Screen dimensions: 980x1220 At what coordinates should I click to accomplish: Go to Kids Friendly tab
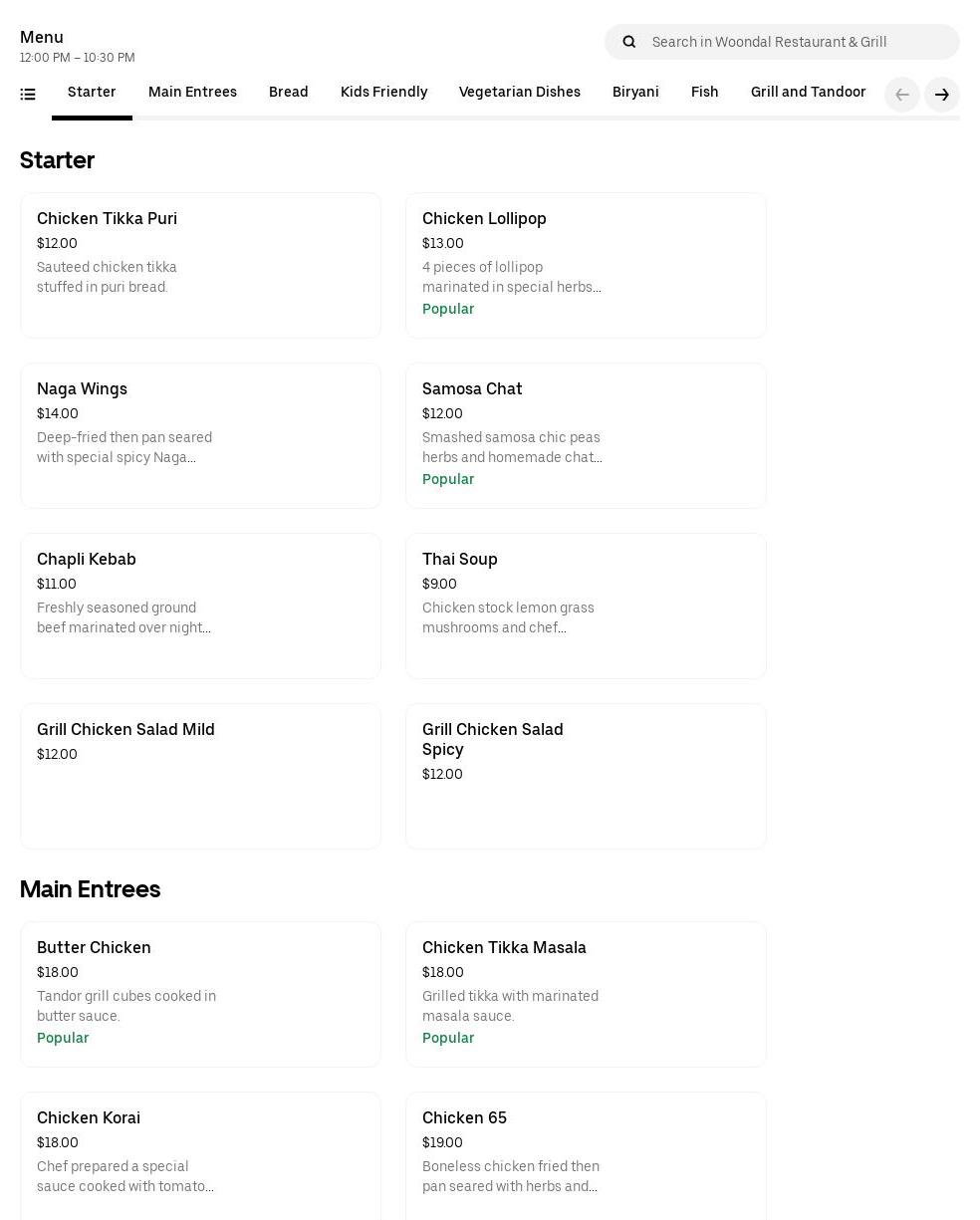[x=383, y=93]
